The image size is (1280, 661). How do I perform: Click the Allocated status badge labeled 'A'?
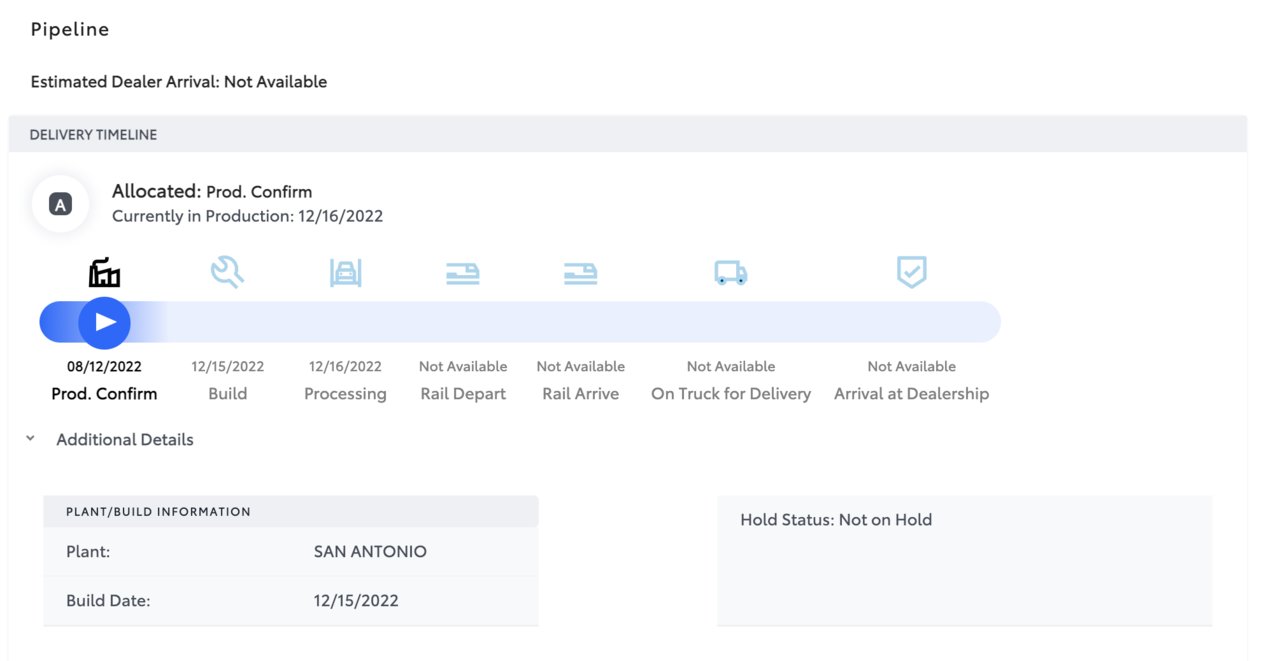(61, 205)
